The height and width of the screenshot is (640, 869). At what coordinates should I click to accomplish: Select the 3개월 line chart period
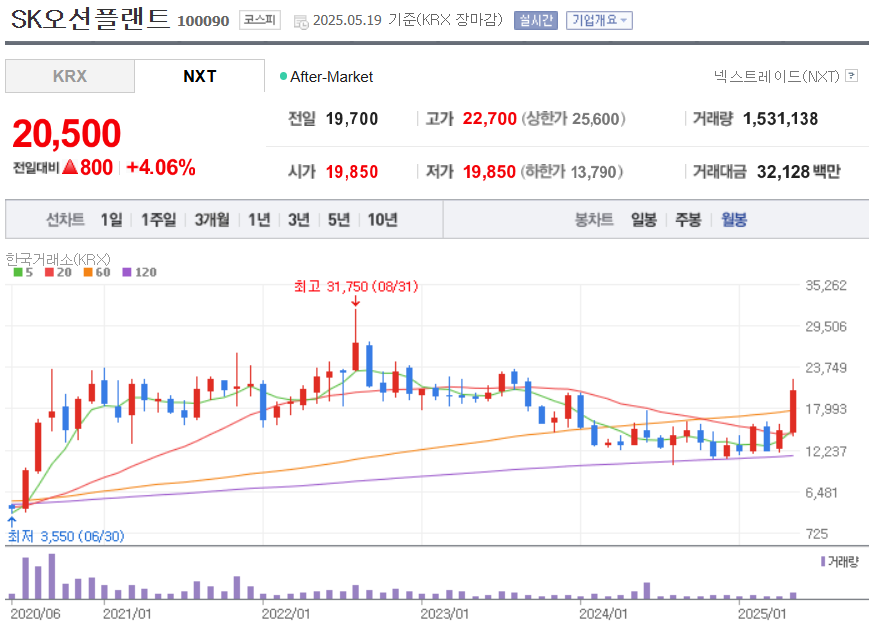pos(212,219)
